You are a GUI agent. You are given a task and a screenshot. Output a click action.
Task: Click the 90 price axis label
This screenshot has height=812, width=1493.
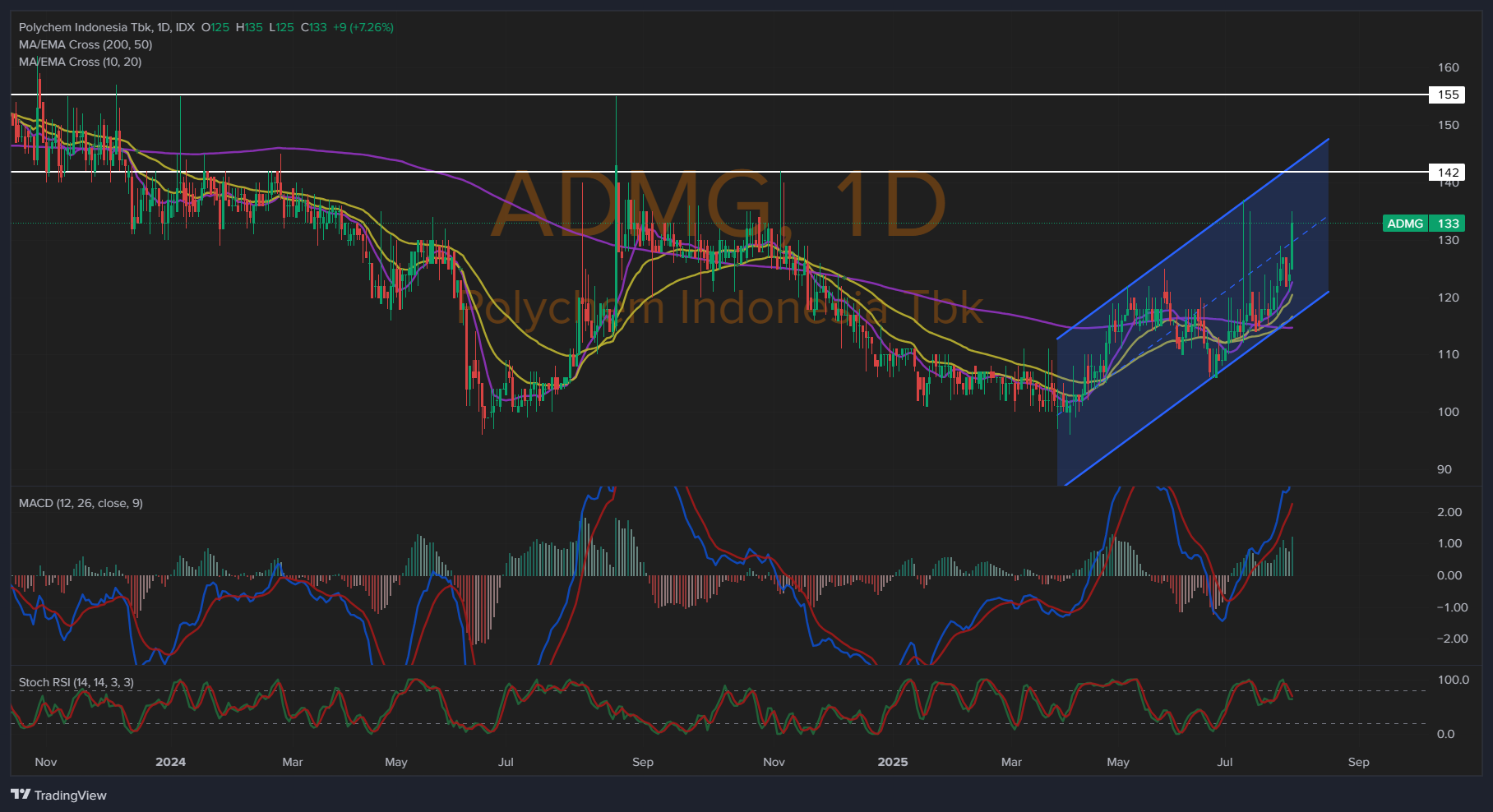pos(1444,469)
